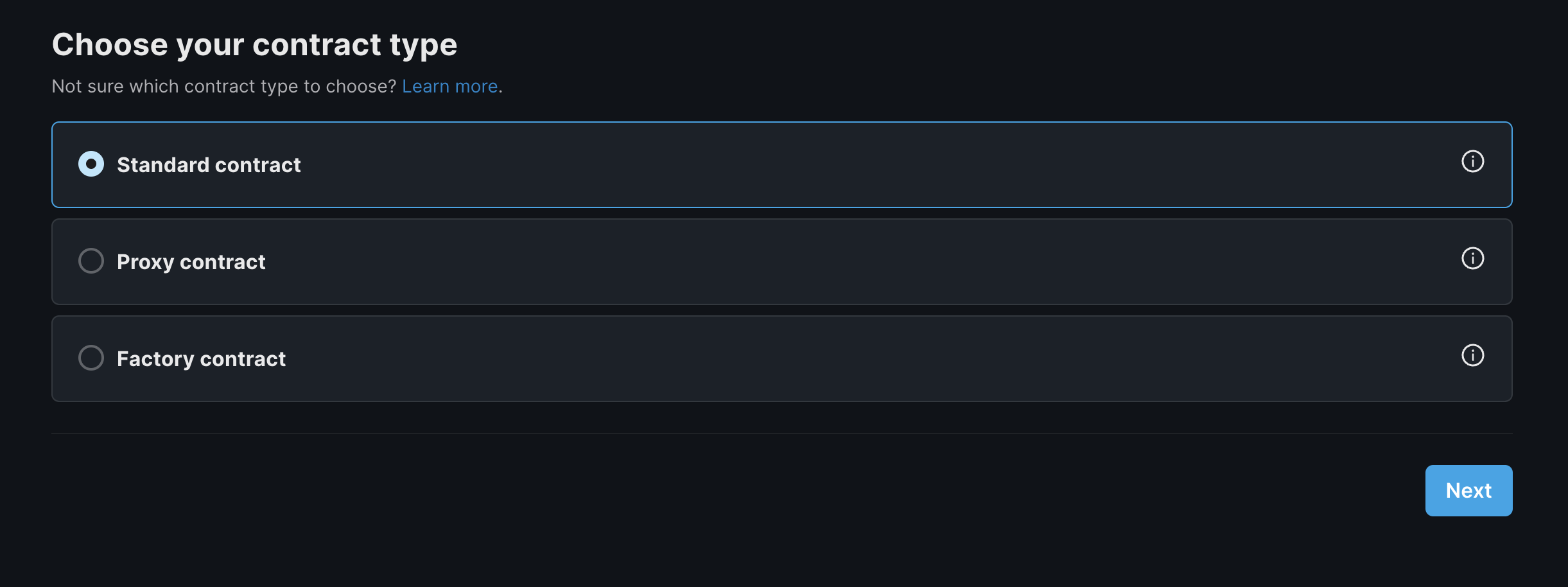
Task: Open the "Learn more" link
Action: pos(449,86)
